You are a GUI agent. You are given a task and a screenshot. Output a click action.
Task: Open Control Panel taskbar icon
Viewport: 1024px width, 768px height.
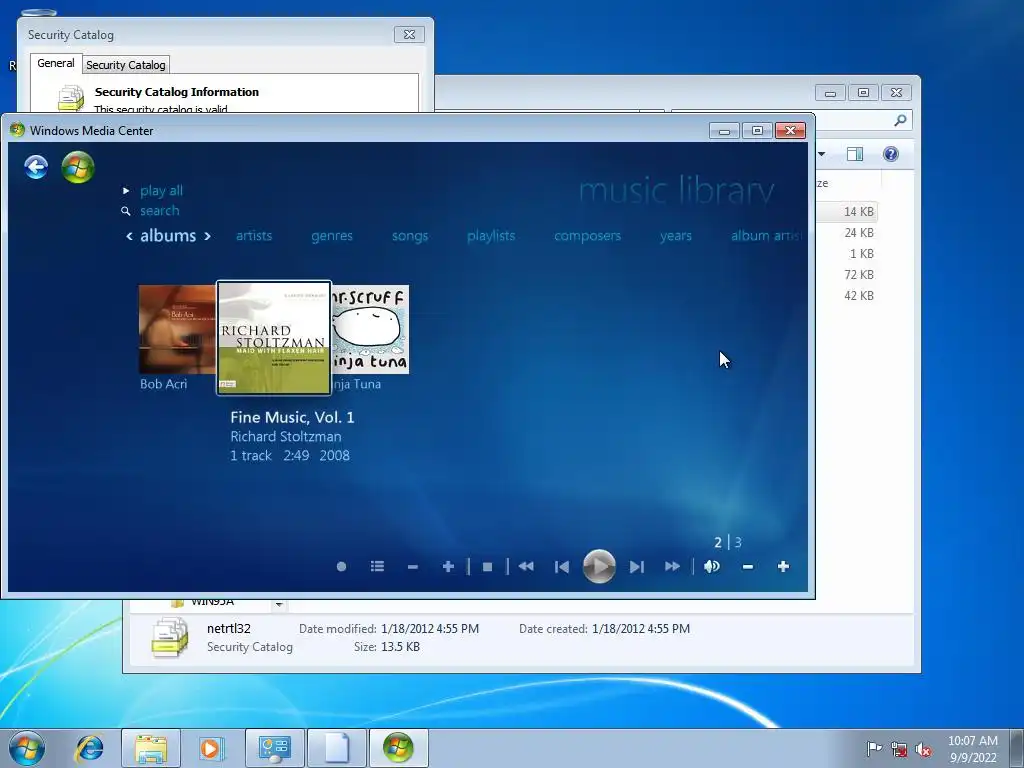274,748
